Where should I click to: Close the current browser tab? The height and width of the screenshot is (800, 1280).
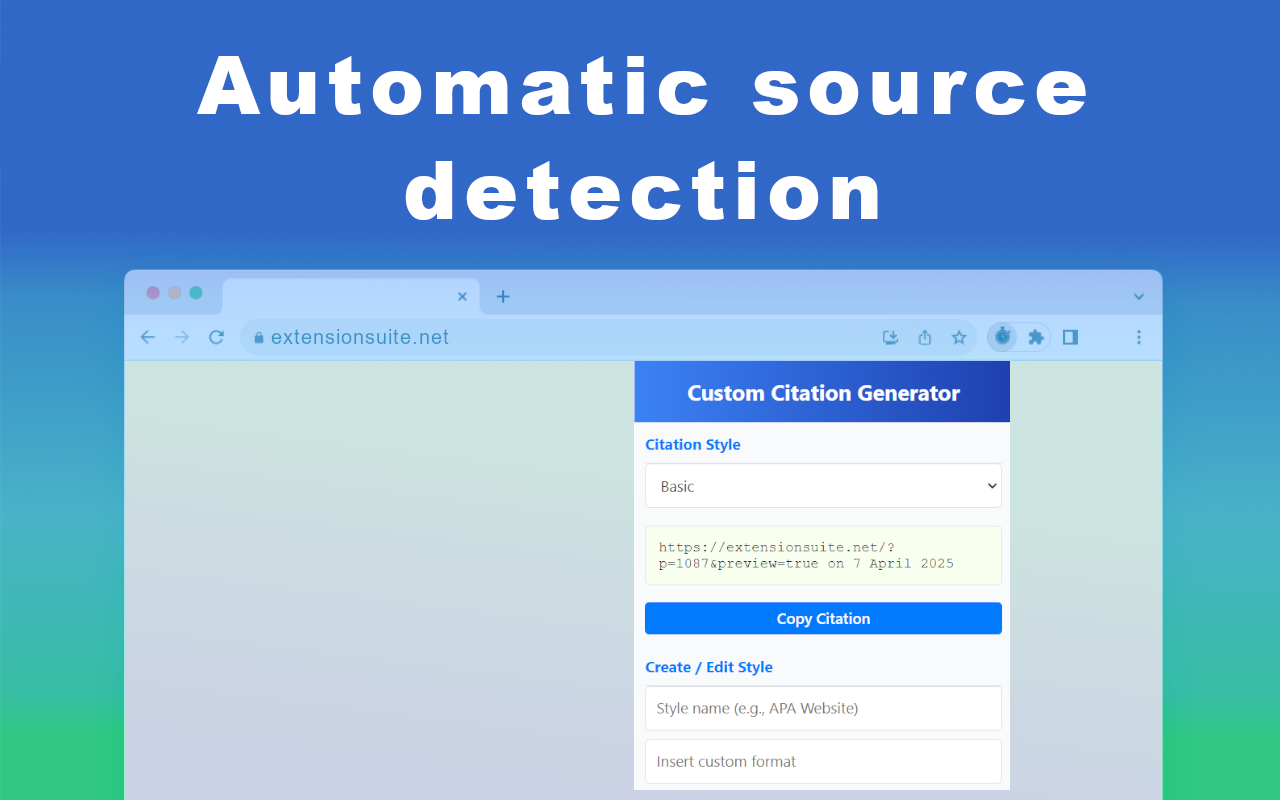coord(462,296)
